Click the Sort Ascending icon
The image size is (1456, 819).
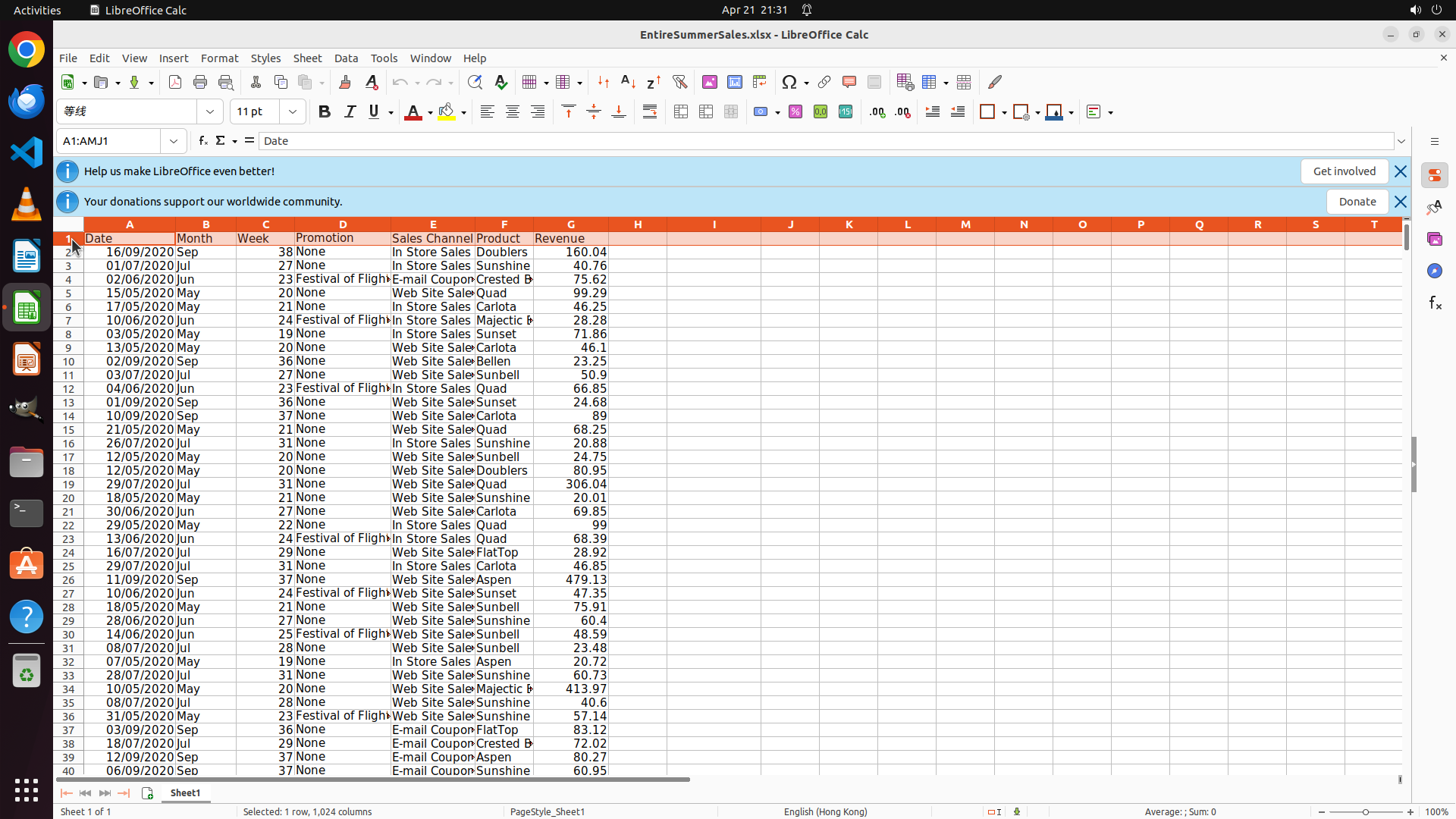coord(628,82)
